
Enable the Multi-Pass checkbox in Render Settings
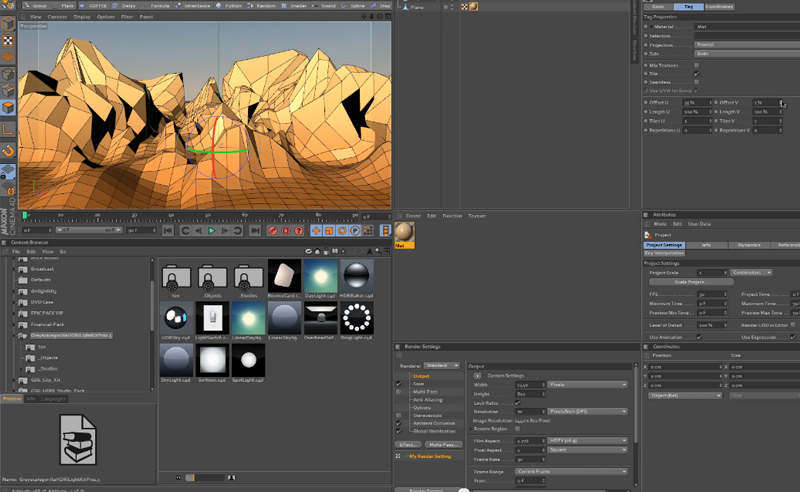[x=398, y=391]
